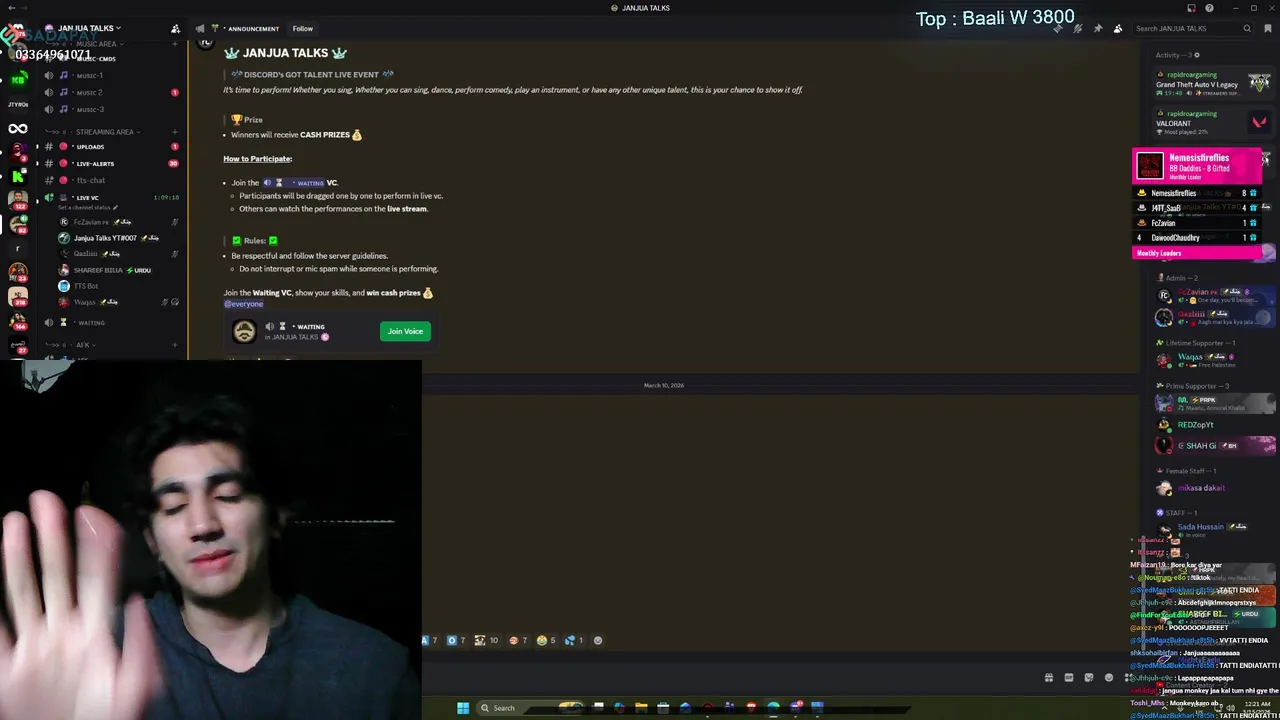This screenshot has height=720, width=1280.
Task: Open the tts-chat channel
Action: point(110,181)
